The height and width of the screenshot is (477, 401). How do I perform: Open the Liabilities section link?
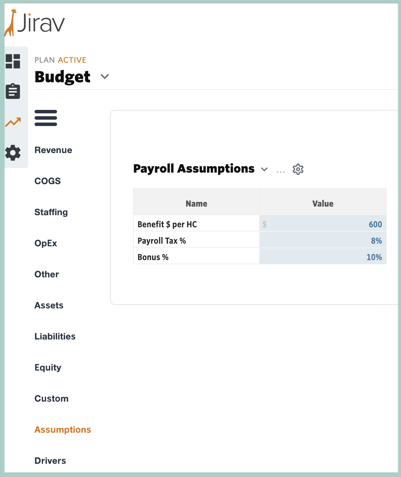(55, 336)
